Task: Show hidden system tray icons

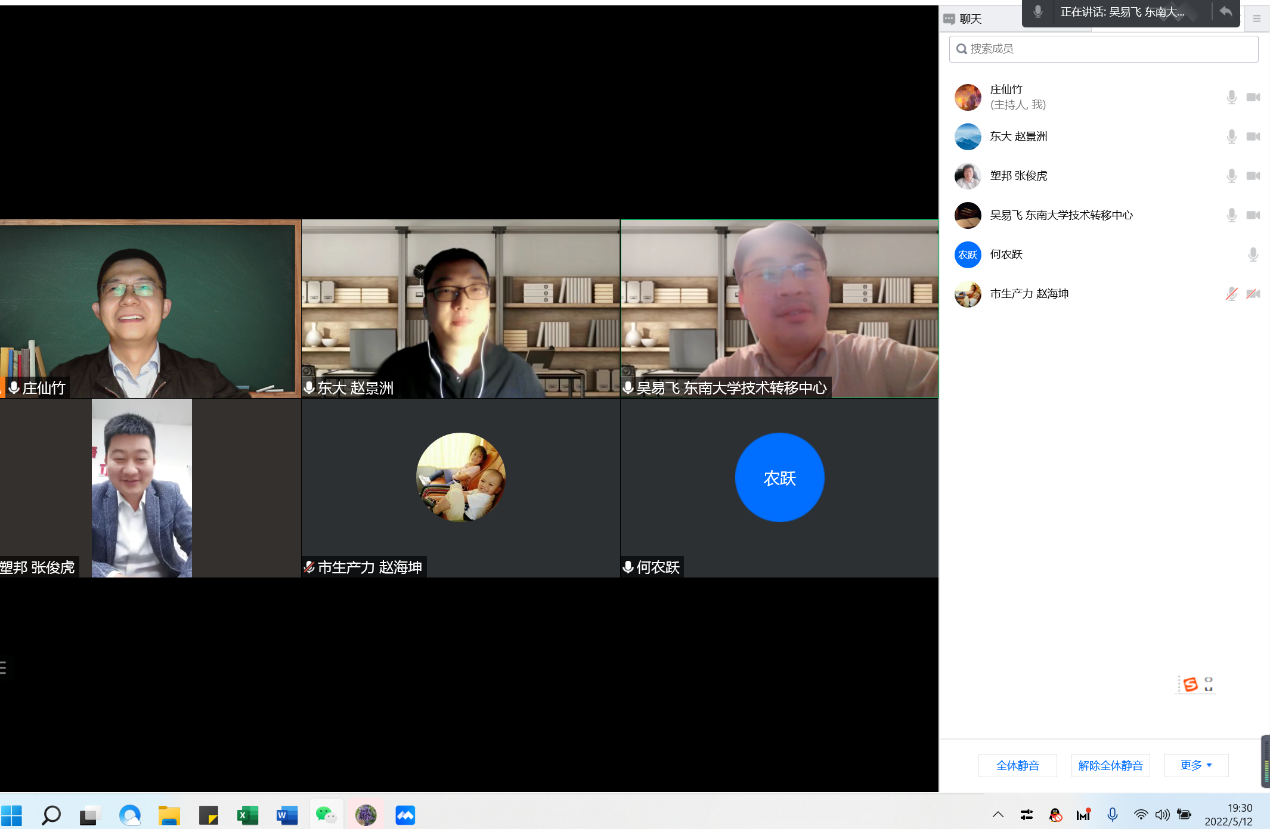Action: tap(998, 814)
